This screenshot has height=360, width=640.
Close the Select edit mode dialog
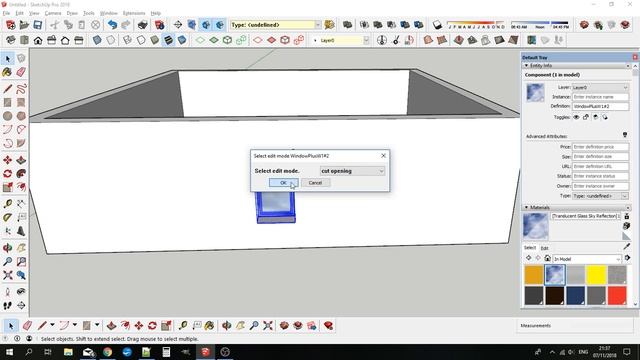383,156
